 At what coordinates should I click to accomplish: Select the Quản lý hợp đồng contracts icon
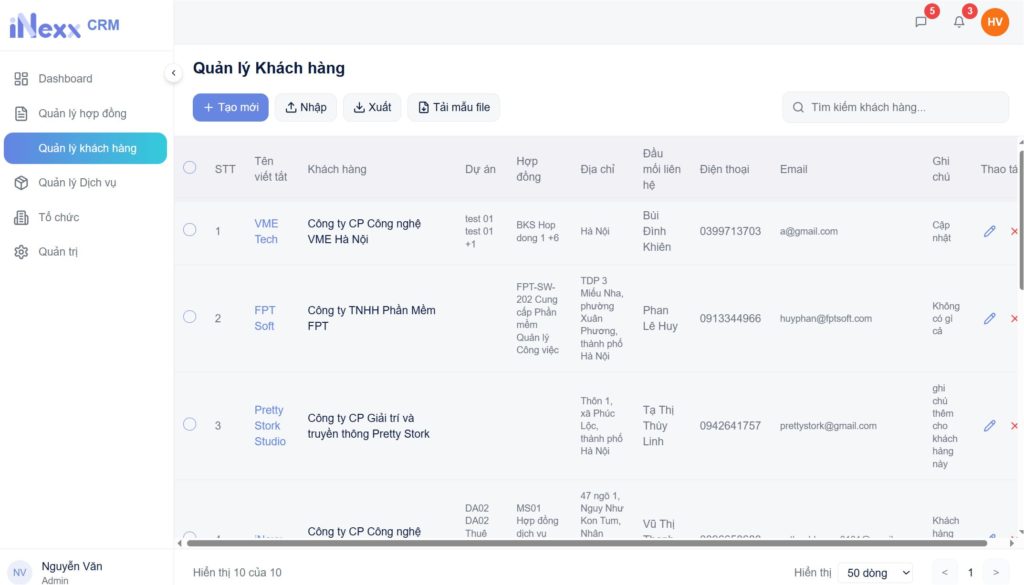click(x=22, y=113)
